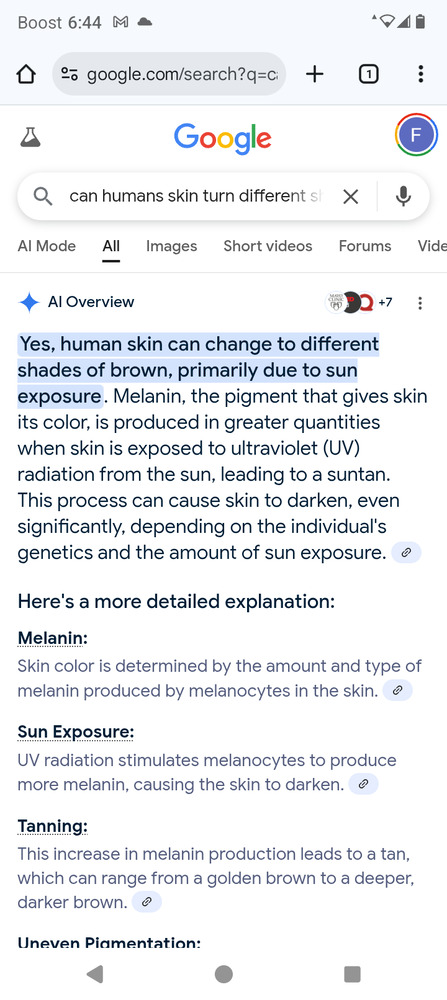Open source link after sun exposure paragraph
The width and height of the screenshot is (447, 1000).
click(406, 553)
